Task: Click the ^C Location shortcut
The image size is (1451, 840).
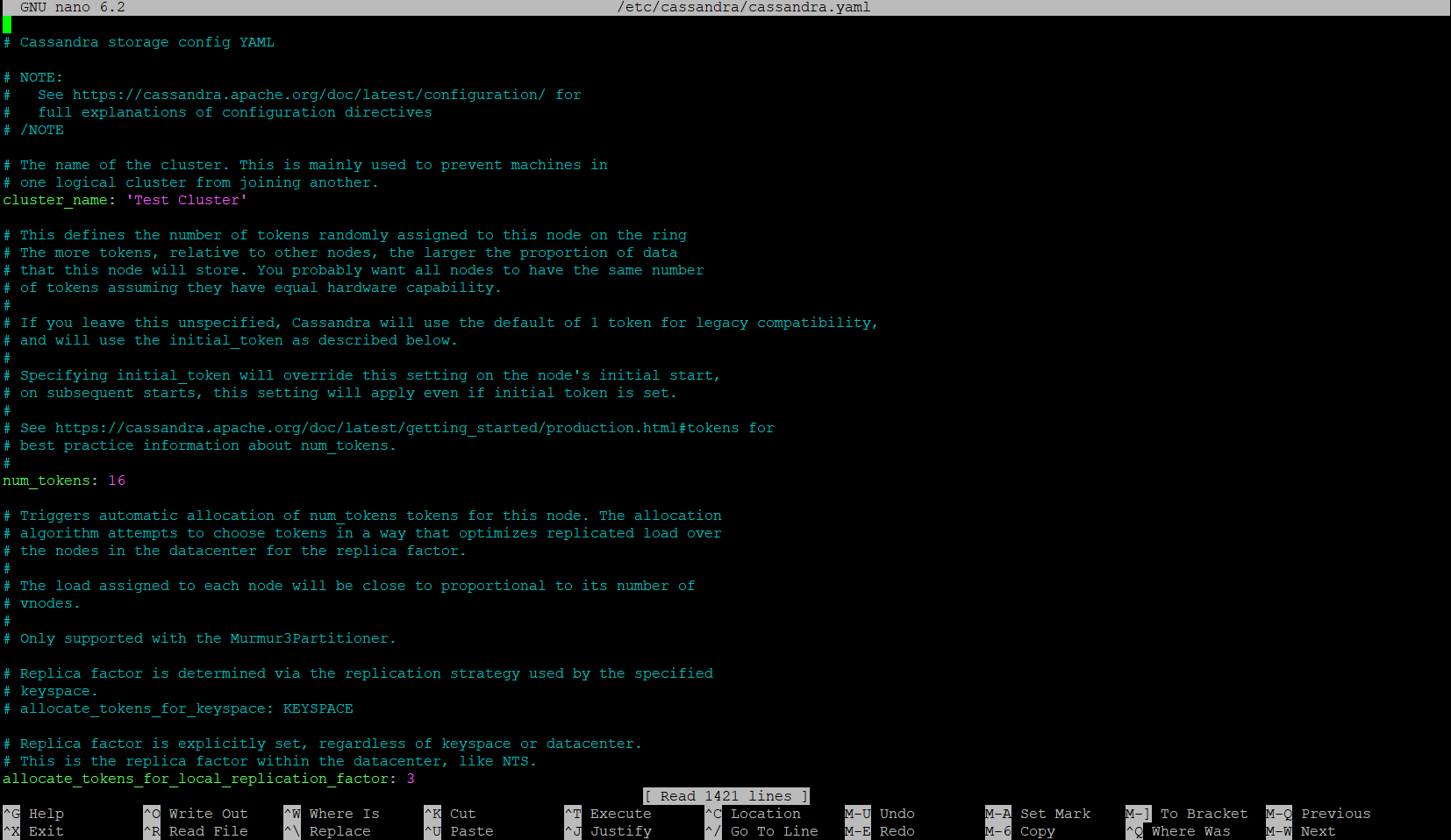Action: pyautogui.click(x=753, y=814)
